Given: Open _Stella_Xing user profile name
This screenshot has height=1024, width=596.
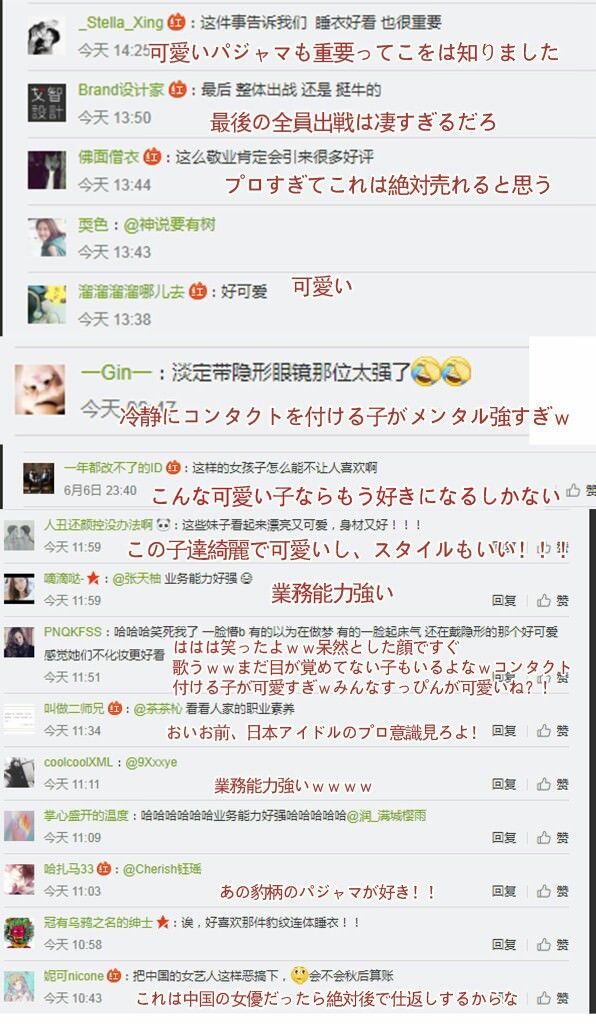Looking at the screenshot, I should tap(121, 22).
